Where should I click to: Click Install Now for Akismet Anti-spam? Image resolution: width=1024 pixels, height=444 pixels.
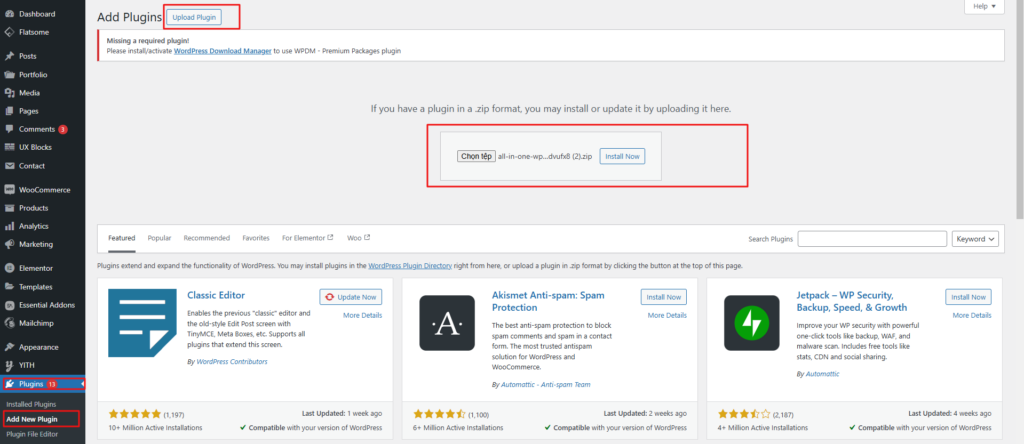664,297
